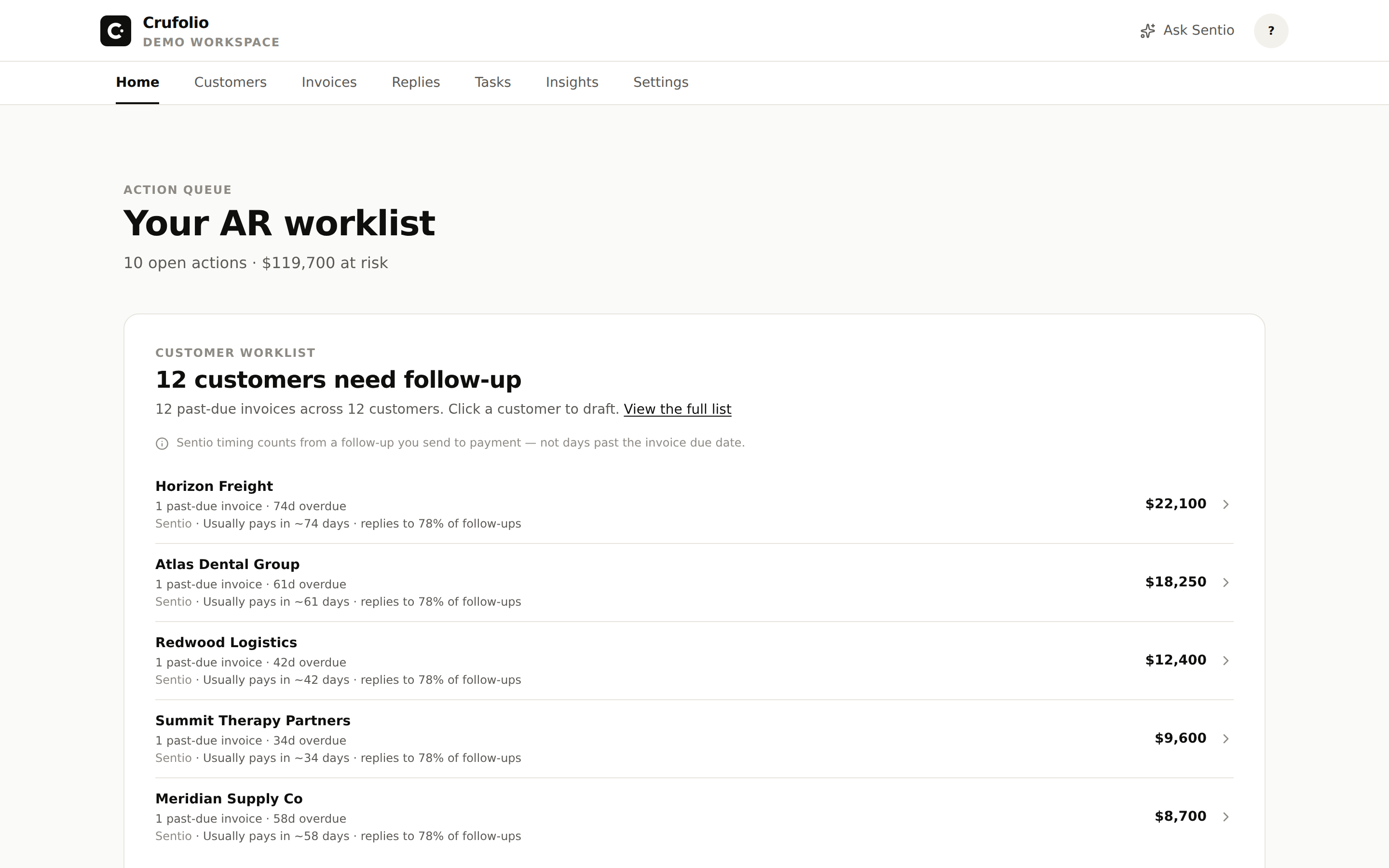Click the '12 customers need follow-up' heading
This screenshot has width=1389, height=868.
click(338, 380)
